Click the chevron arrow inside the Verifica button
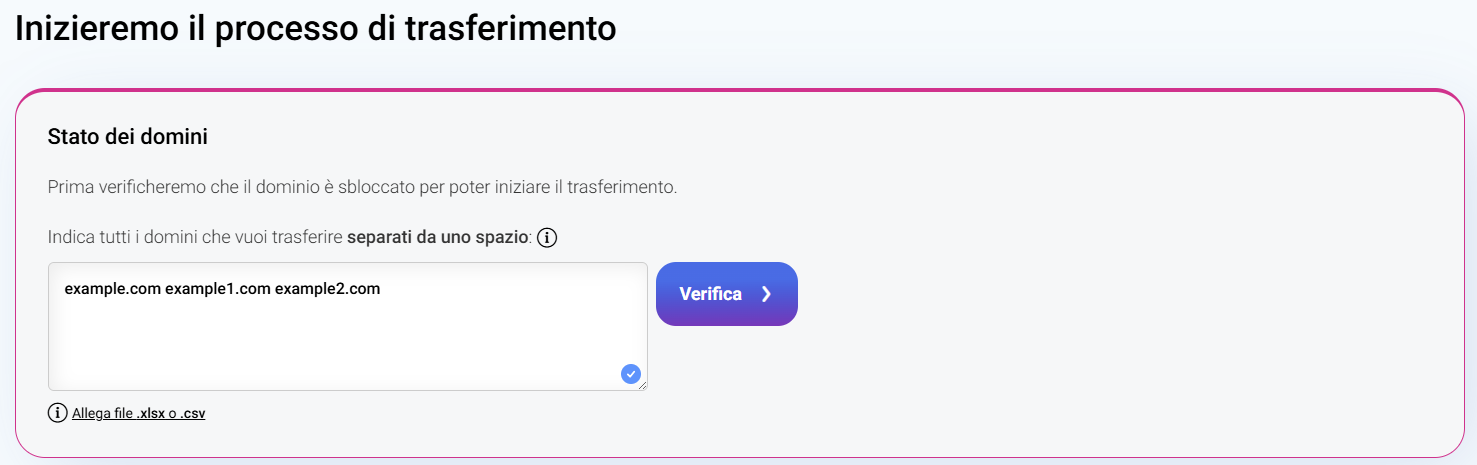1477x465 pixels. (766, 294)
